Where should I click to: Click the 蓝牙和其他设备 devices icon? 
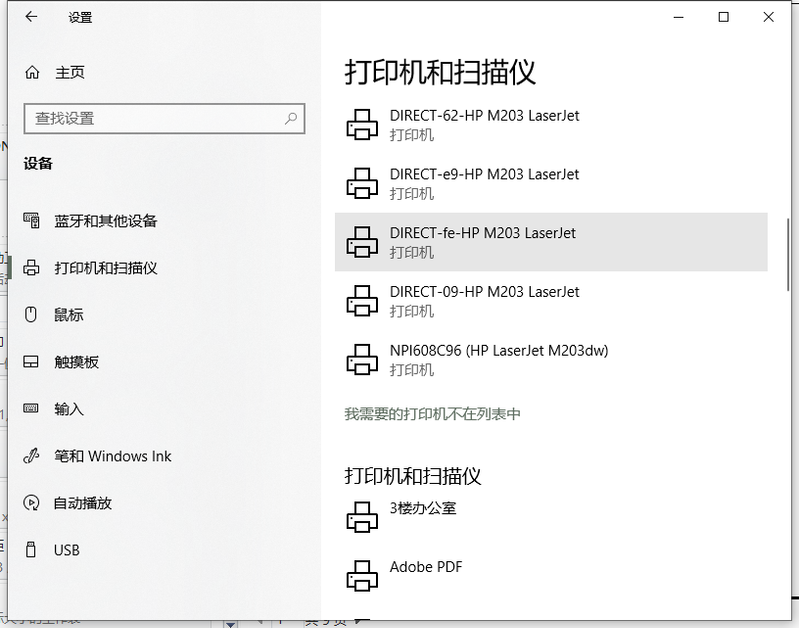[31, 221]
